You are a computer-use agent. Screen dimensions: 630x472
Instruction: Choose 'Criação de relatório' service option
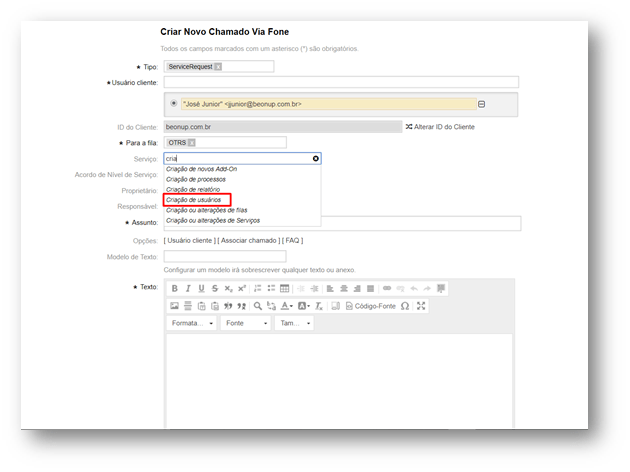pos(193,189)
